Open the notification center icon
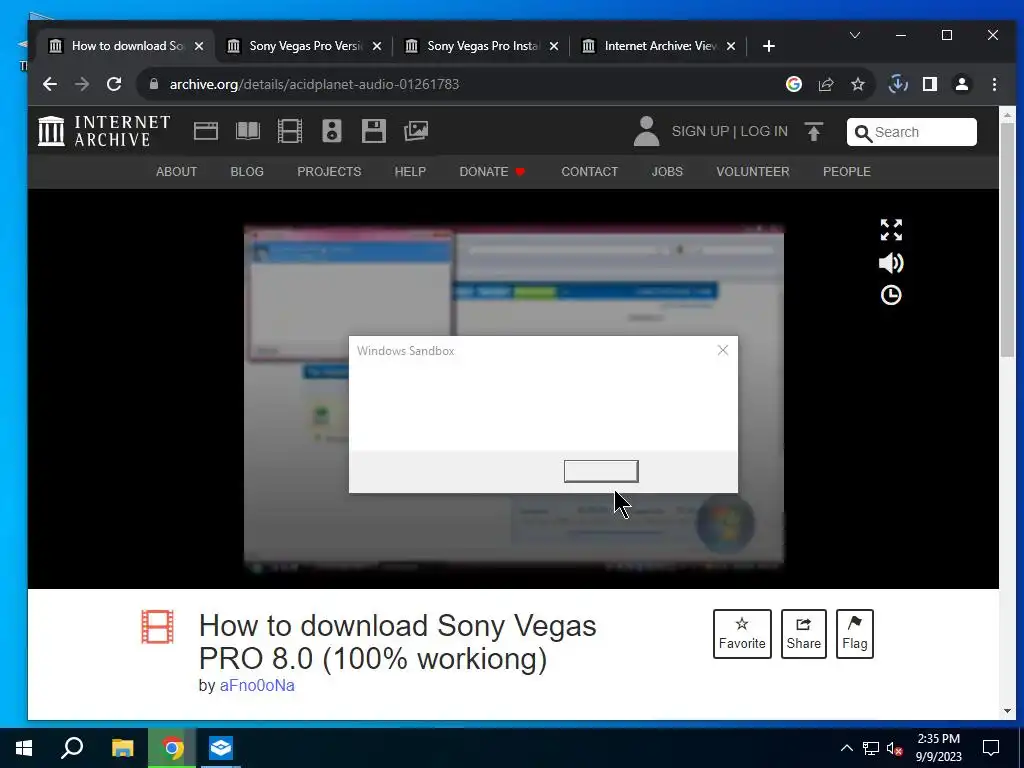Image resolution: width=1024 pixels, height=768 pixels. 991,748
